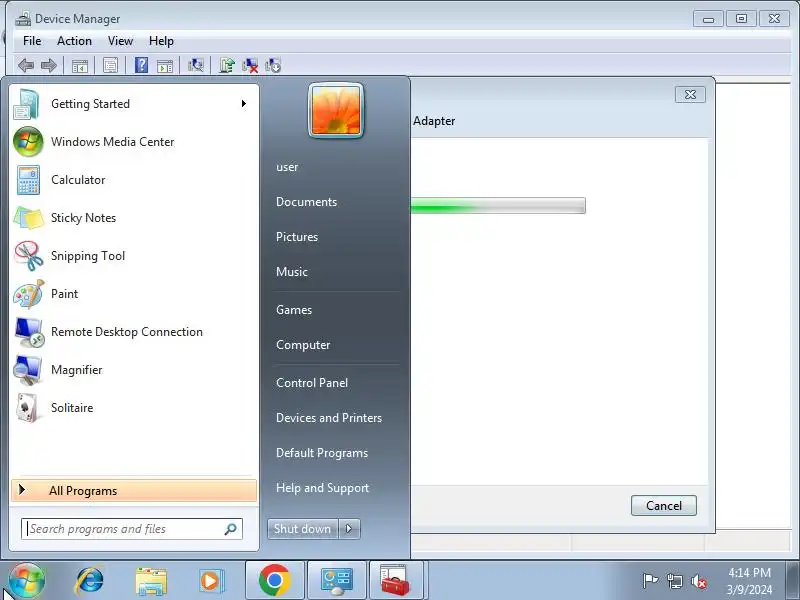
Task: Click the blue Help question mark toolbar icon
Action: pyautogui.click(x=141, y=65)
